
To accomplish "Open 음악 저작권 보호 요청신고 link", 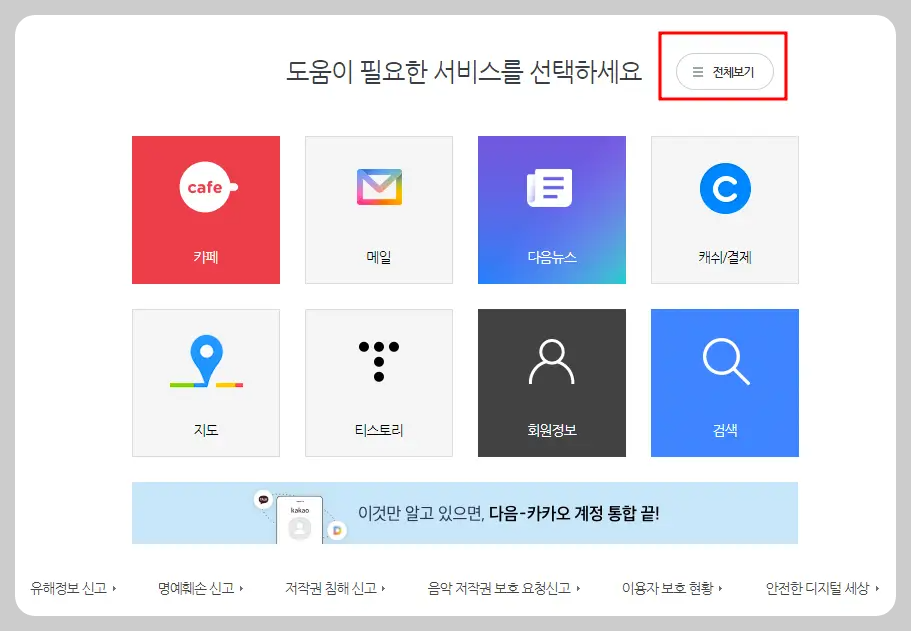I will [x=504, y=589].
